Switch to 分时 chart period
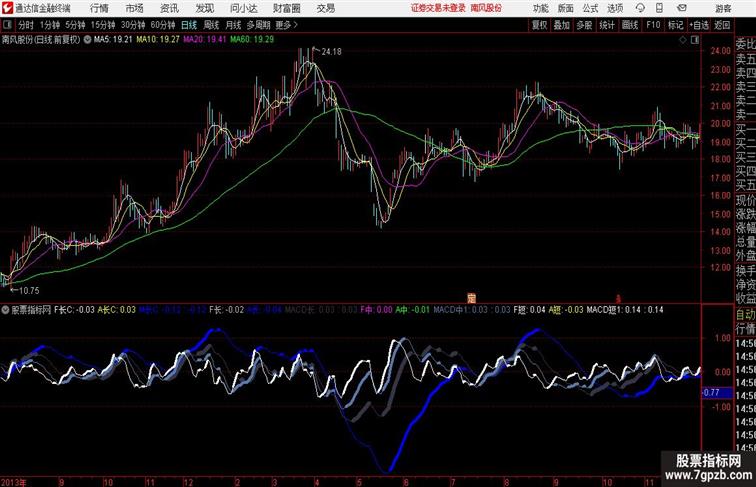The width and height of the screenshot is (756, 487). click(26, 25)
